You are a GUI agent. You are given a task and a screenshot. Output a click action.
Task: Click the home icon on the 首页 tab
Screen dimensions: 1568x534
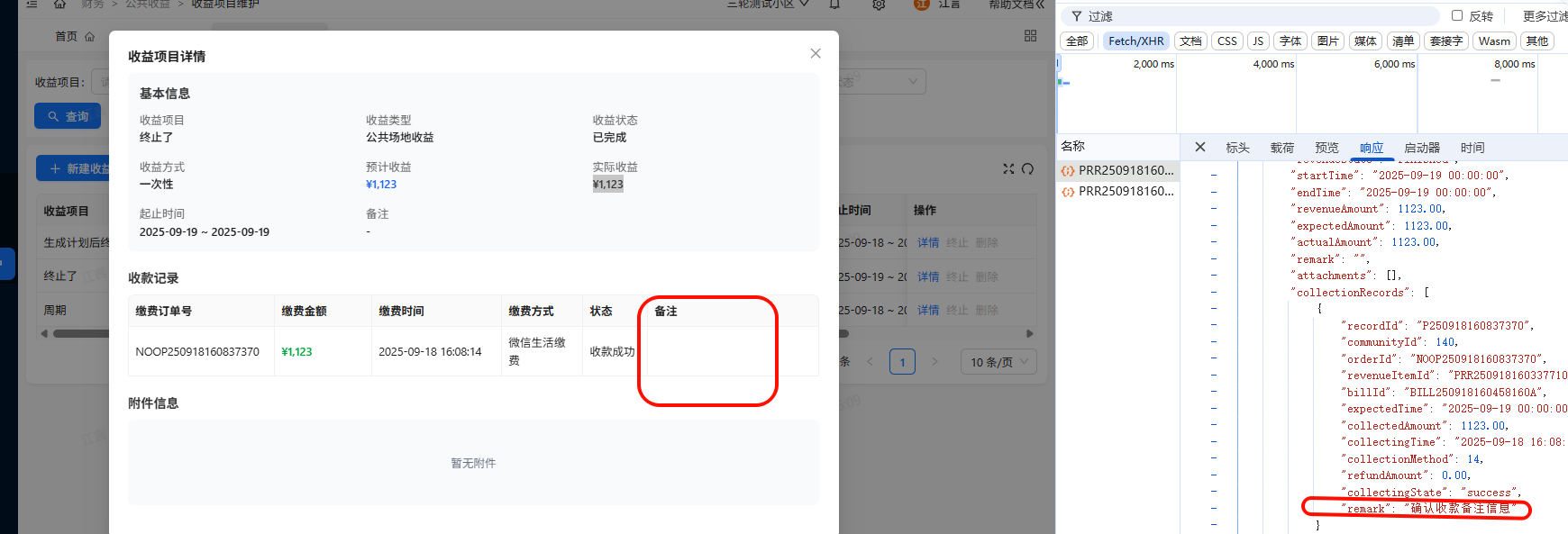click(89, 37)
